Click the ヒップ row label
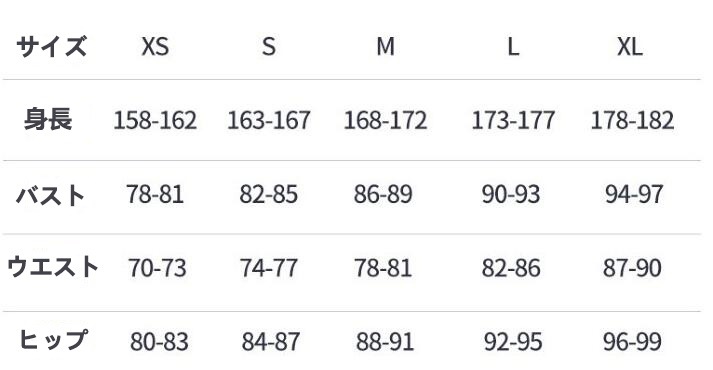713x370 pixels. coord(53,340)
